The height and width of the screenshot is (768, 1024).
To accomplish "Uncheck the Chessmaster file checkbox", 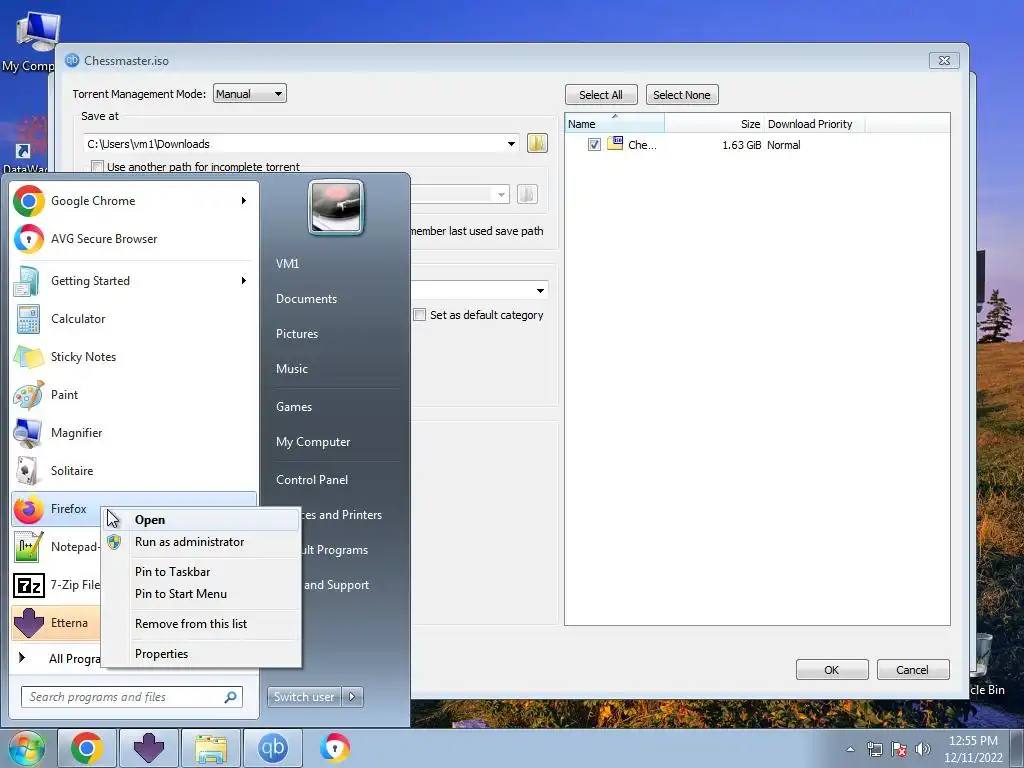I will (x=594, y=144).
